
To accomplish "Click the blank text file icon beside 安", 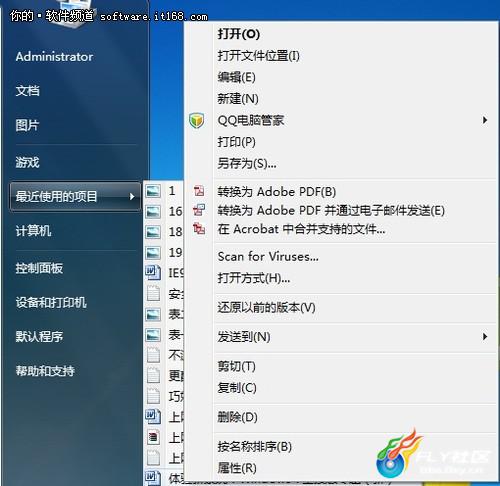I will (153, 293).
